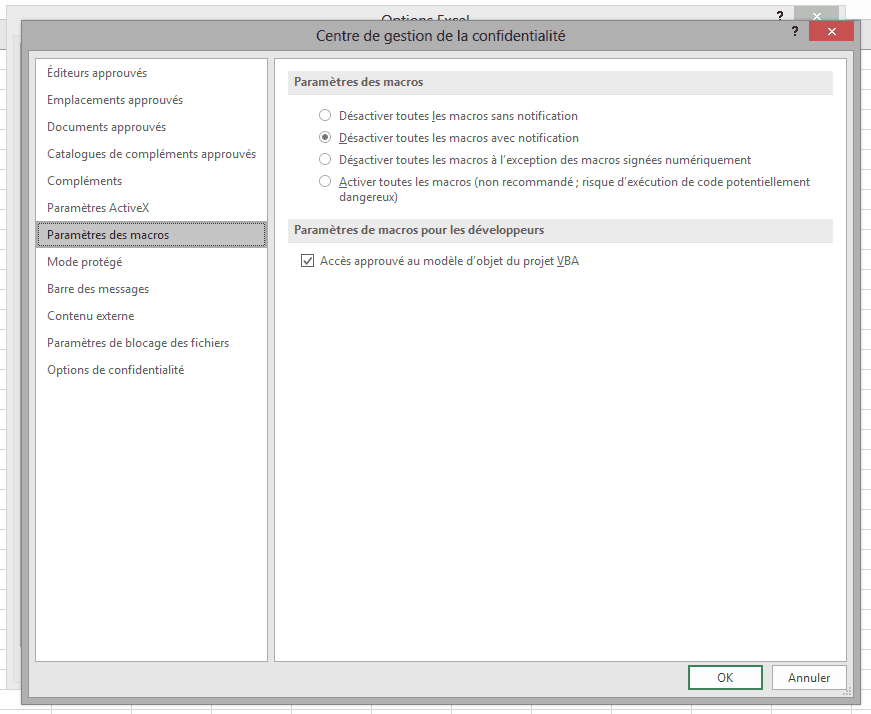Close the Centre de gestion de la confidentialité dialog
871x714 pixels.
point(831,32)
